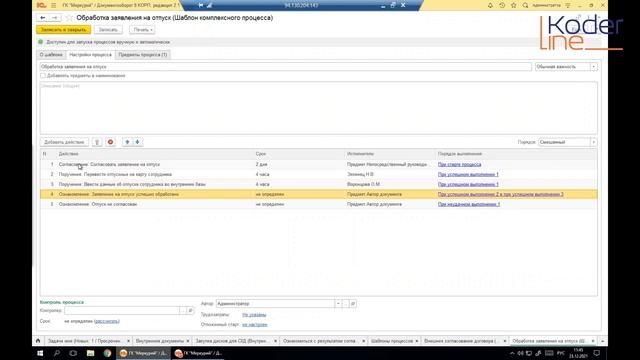Open the 'Обычная важность' importance dropdown
Viewport: 640px width, 360px height.
point(593,67)
